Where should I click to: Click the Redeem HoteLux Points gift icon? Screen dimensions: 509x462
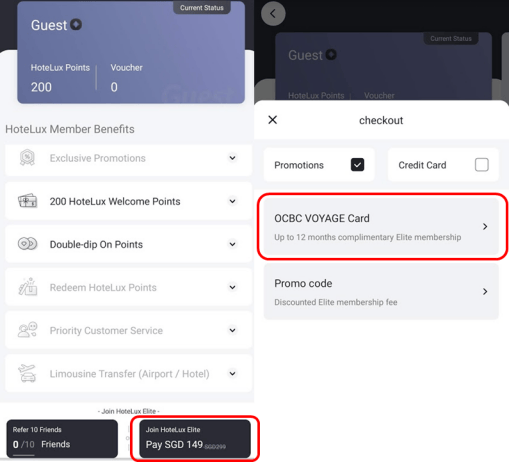(x=28, y=287)
